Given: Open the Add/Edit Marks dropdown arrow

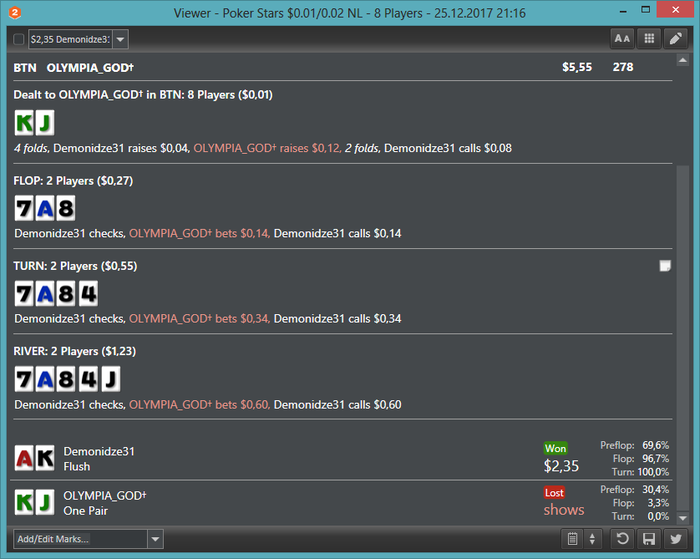Looking at the screenshot, I should point(155,539).
